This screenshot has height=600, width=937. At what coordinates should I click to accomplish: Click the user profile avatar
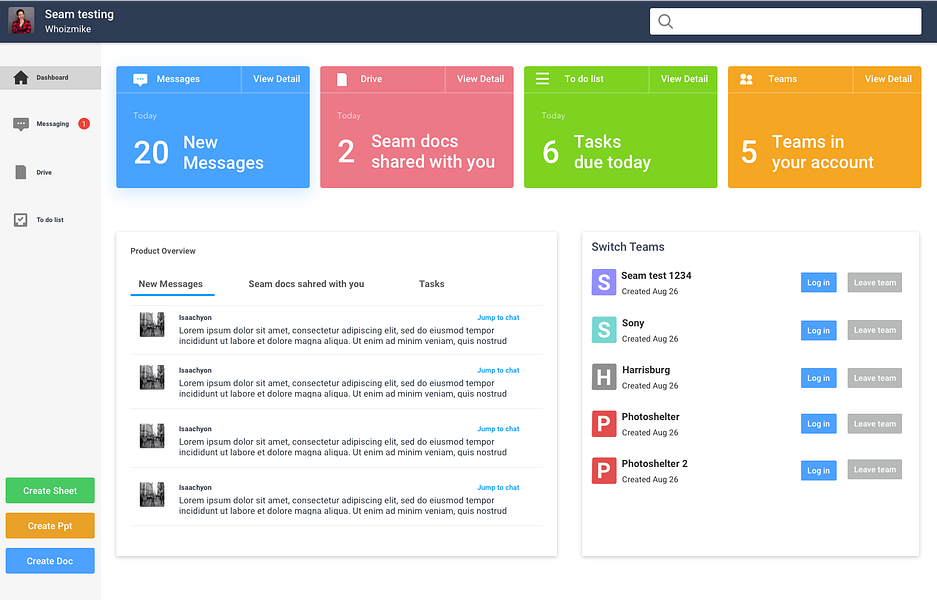click(22, 21)
